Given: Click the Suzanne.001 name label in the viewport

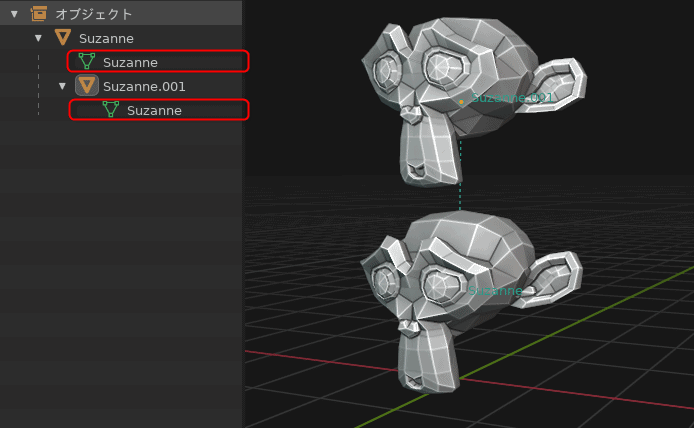Looking at the screenshot, I should [x=512, y=97].
